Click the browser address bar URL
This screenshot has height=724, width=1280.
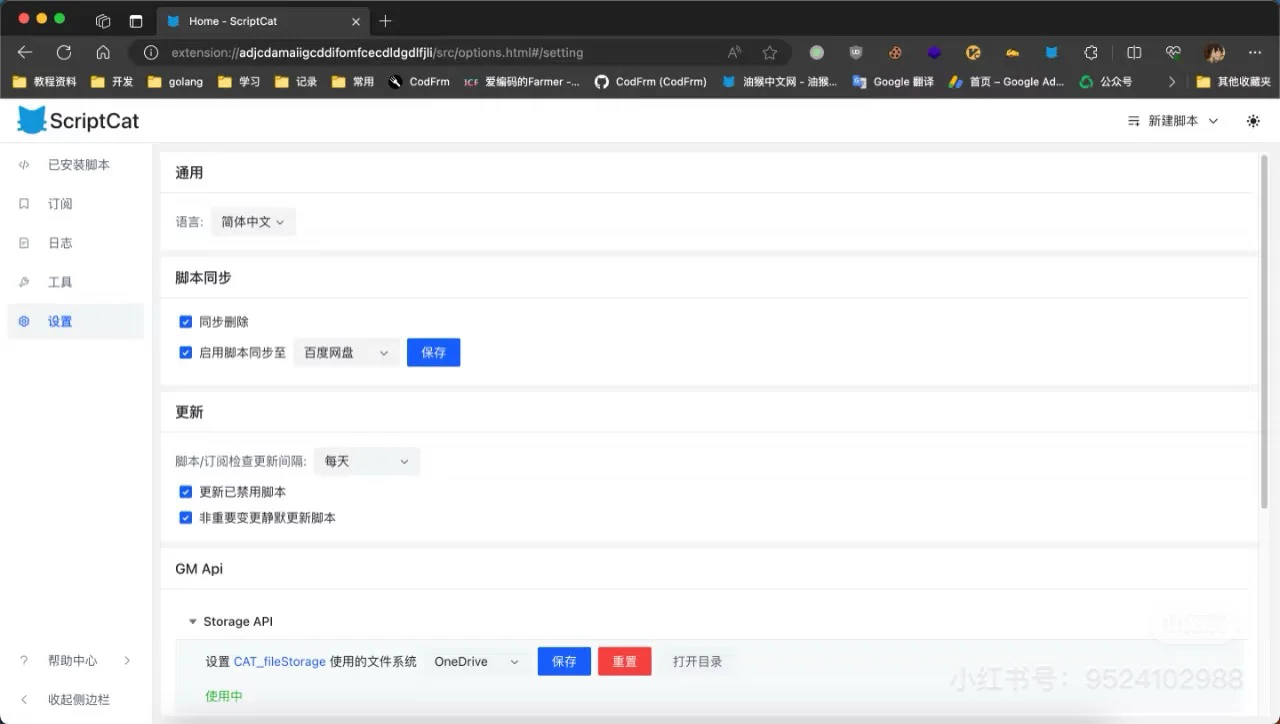click(377, 52)
